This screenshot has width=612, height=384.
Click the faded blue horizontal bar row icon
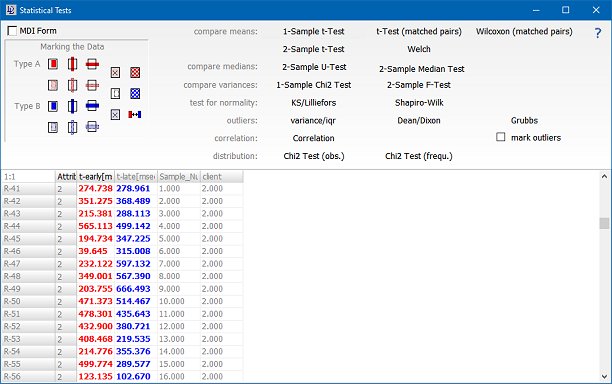92,127
